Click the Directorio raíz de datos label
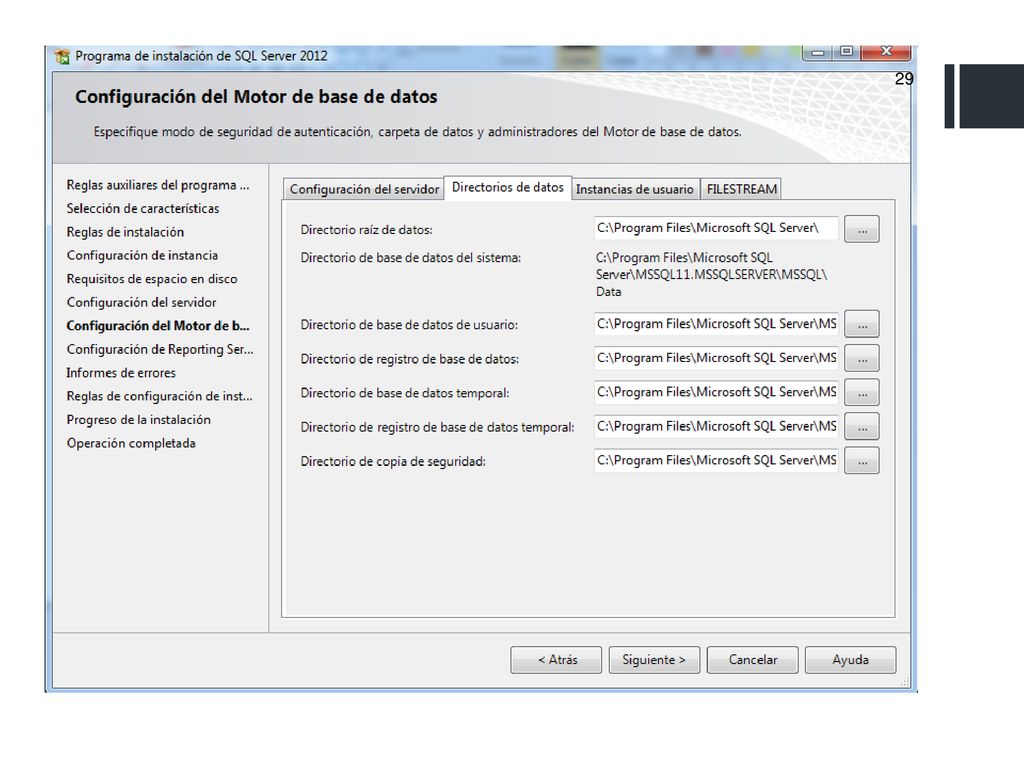This screenshot has width=1024, height=768. point(366,230)
